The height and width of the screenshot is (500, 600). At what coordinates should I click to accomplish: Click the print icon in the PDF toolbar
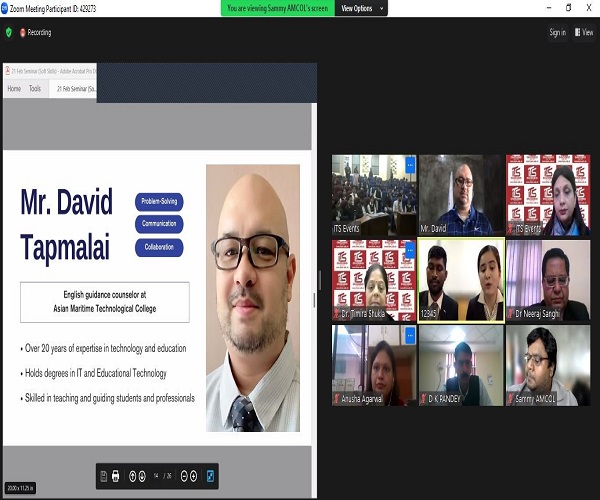pyautogui.click(x=116, y=476)
